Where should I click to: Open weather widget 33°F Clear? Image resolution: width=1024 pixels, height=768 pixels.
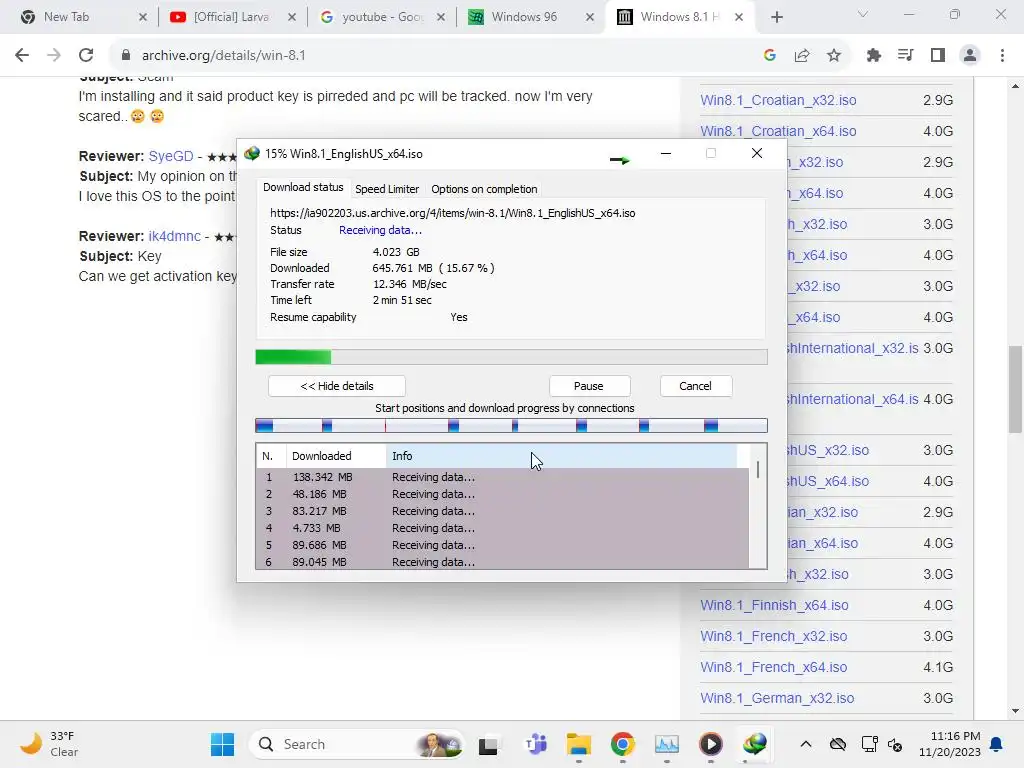coord(49,744)
